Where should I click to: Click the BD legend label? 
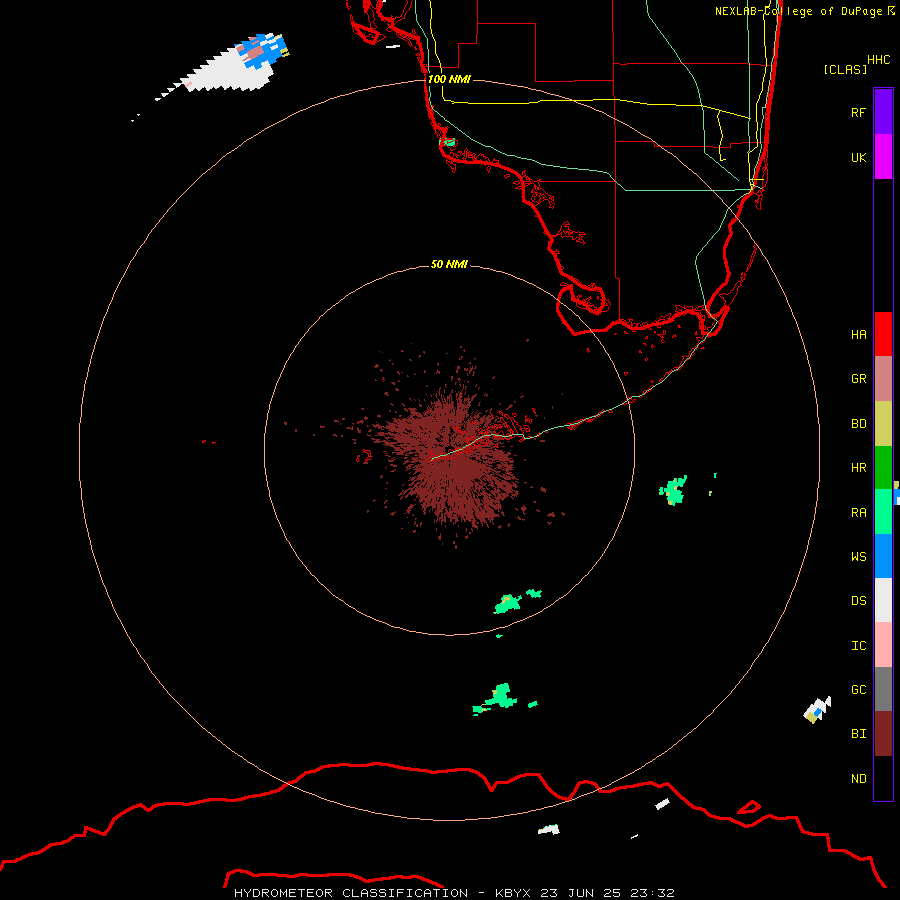(858, 424)
